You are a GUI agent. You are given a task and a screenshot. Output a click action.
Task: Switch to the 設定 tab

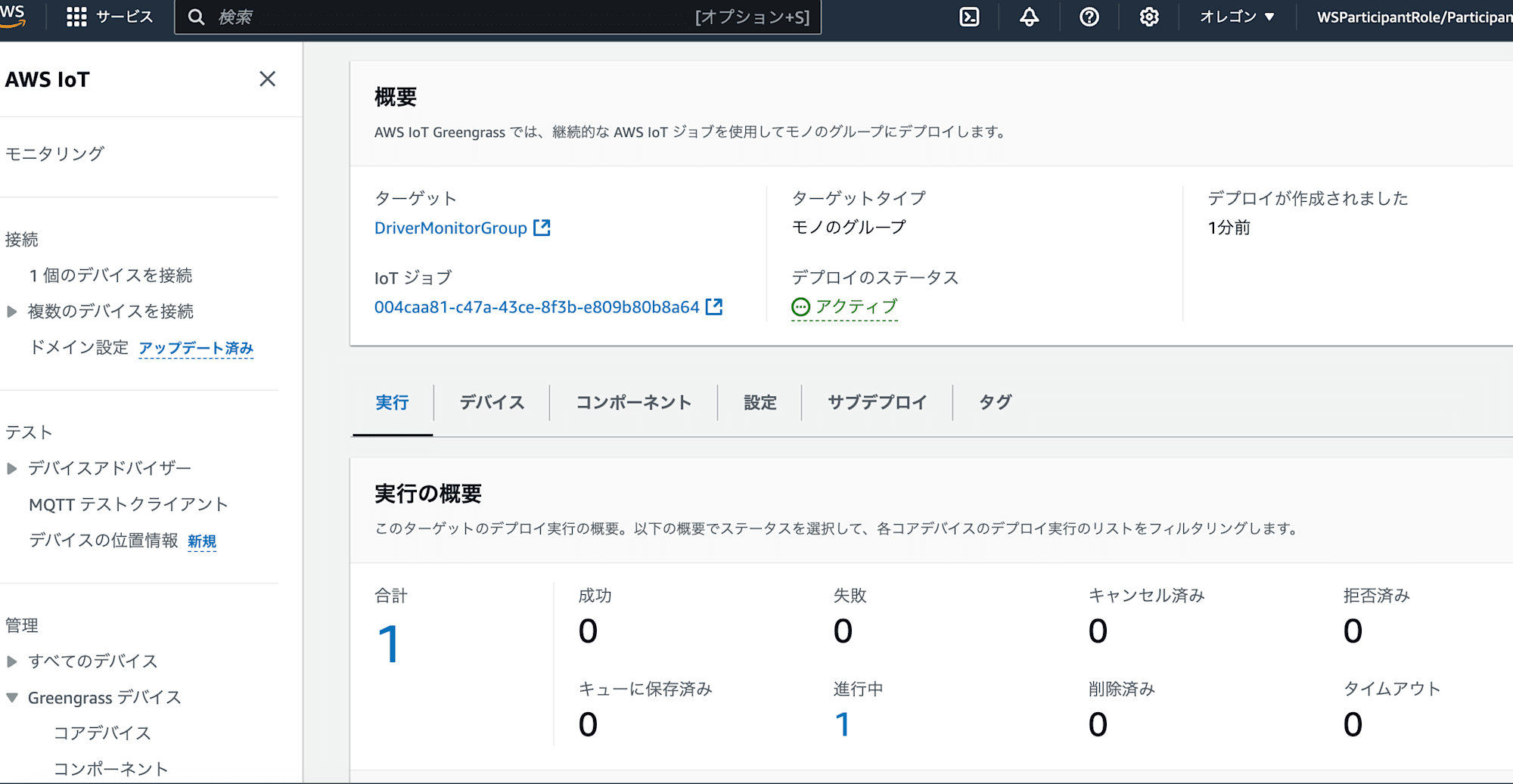tap(760, 402)
